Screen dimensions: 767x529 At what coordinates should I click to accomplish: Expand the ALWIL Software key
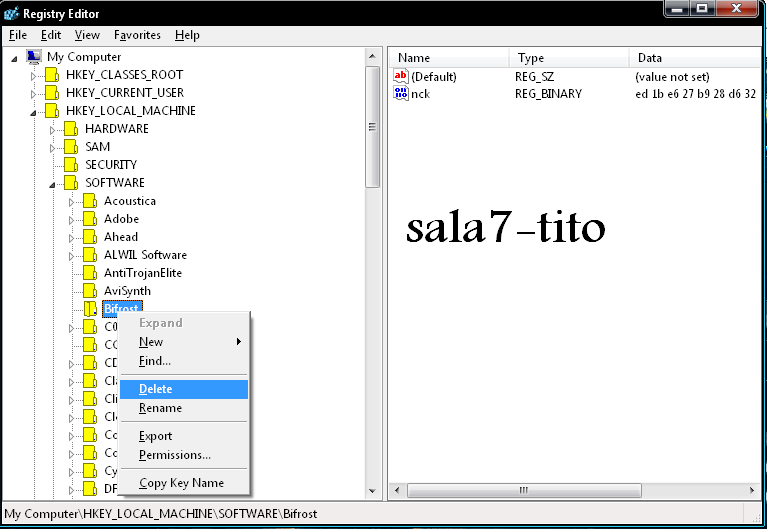71,256
